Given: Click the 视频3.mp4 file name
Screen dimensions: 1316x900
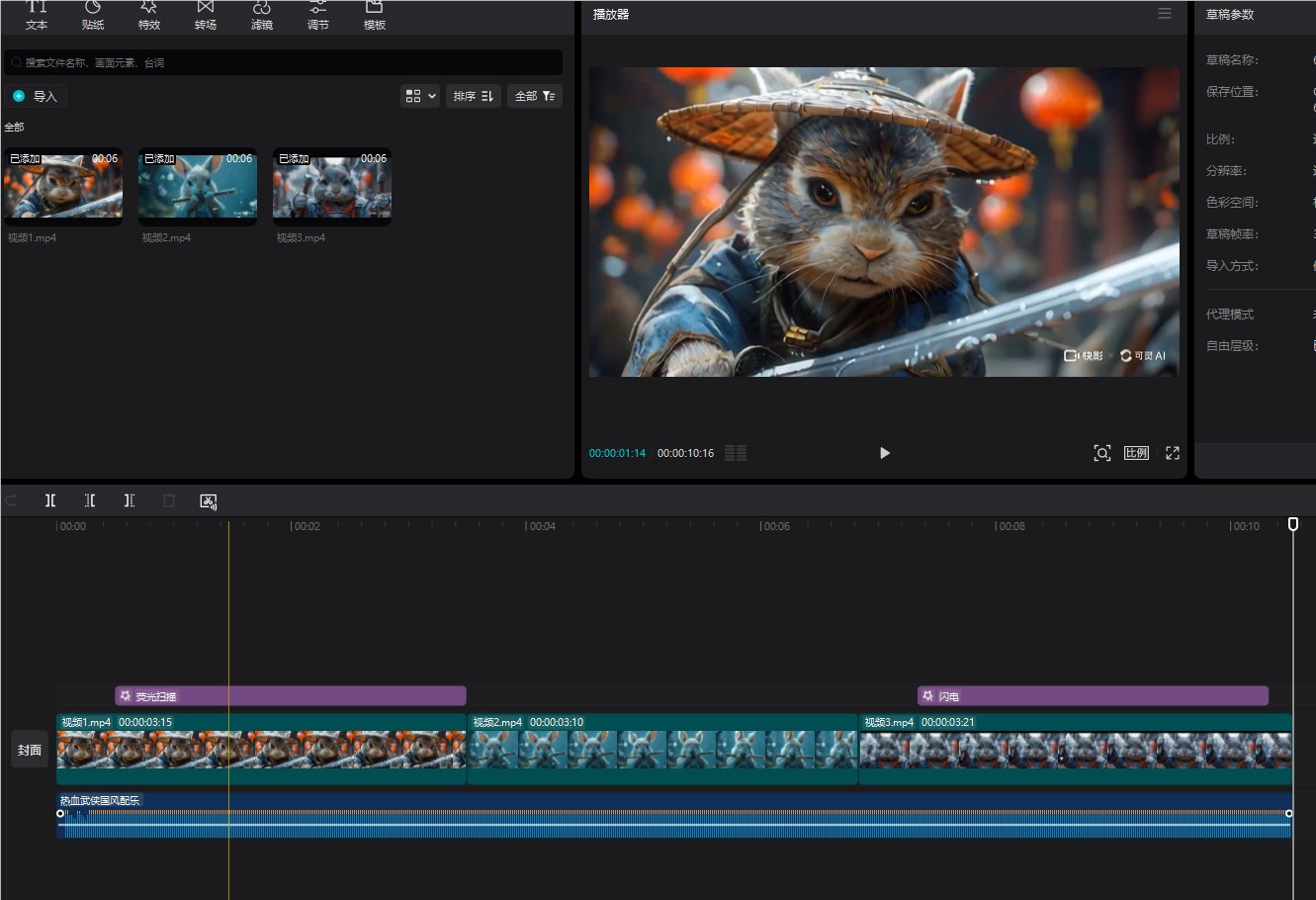Looking at the screenshot, I should click(301, 238).
